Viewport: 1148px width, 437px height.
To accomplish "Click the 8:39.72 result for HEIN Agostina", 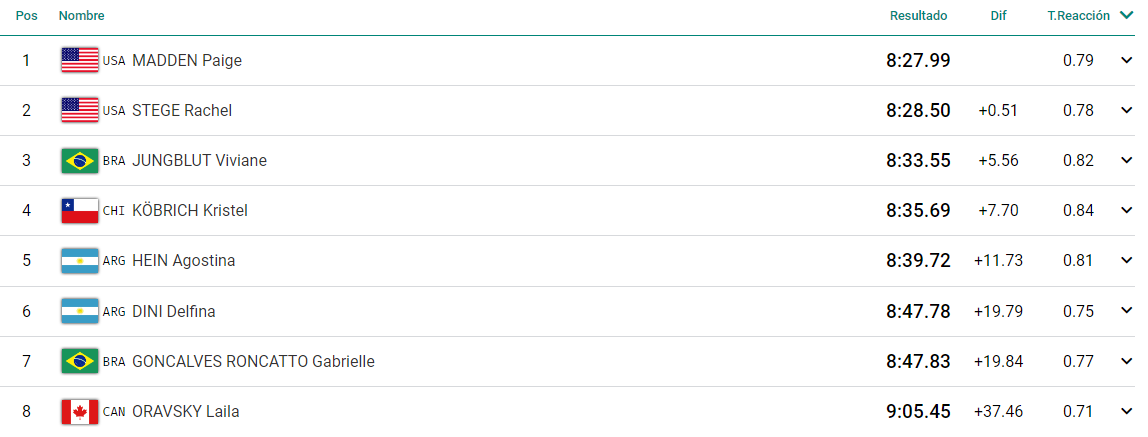I will tap(918, 260).
